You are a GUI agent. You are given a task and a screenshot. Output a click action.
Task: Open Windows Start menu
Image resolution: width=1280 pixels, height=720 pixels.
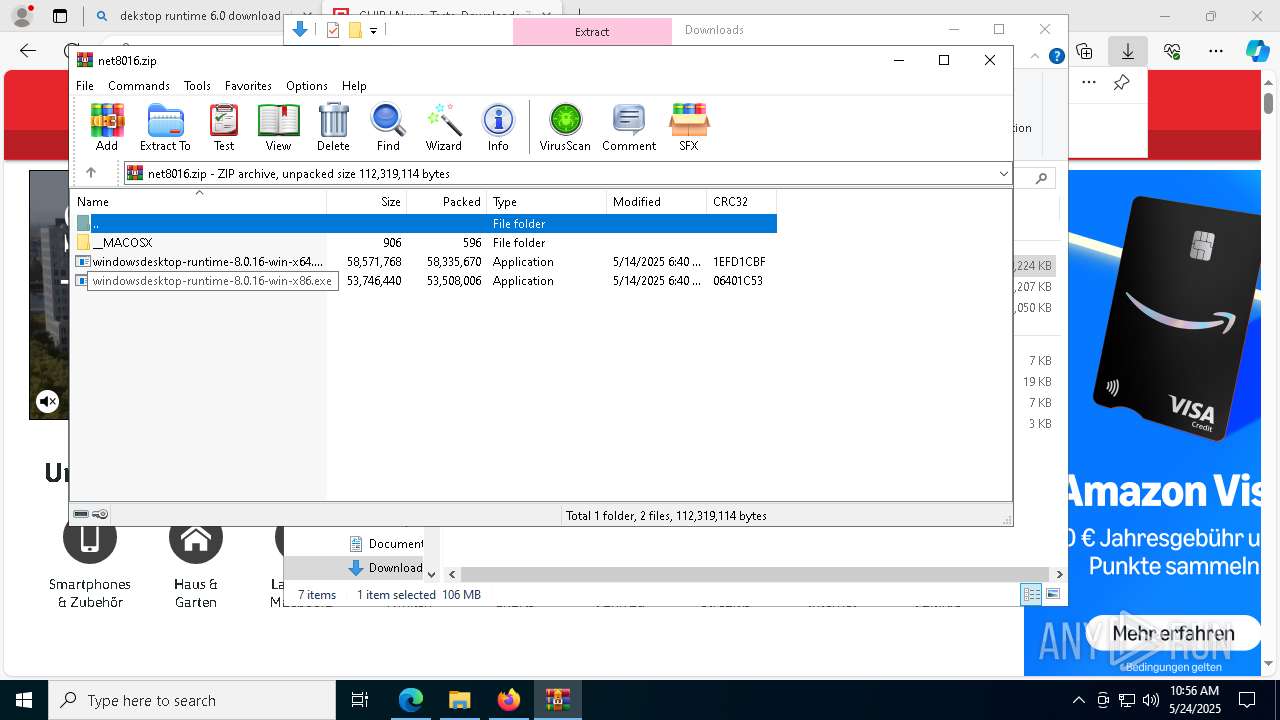(24, 700)
